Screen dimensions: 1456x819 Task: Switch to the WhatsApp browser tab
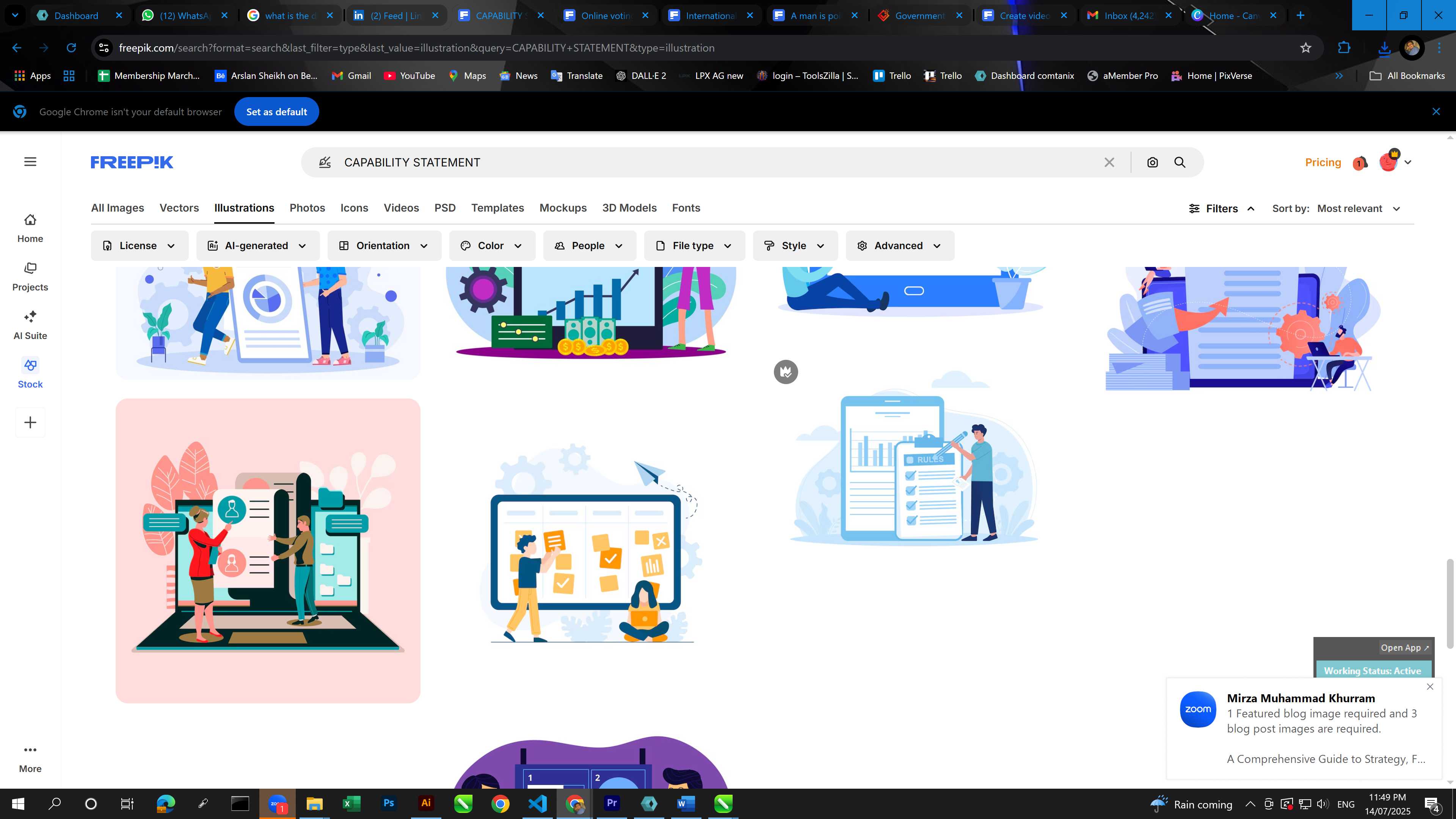184,15
